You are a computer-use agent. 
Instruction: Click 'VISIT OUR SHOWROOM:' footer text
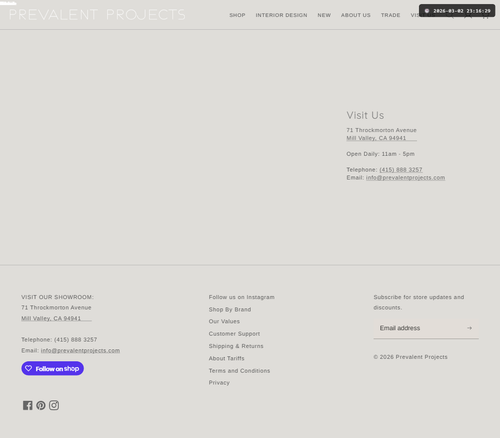coord(57,297)
